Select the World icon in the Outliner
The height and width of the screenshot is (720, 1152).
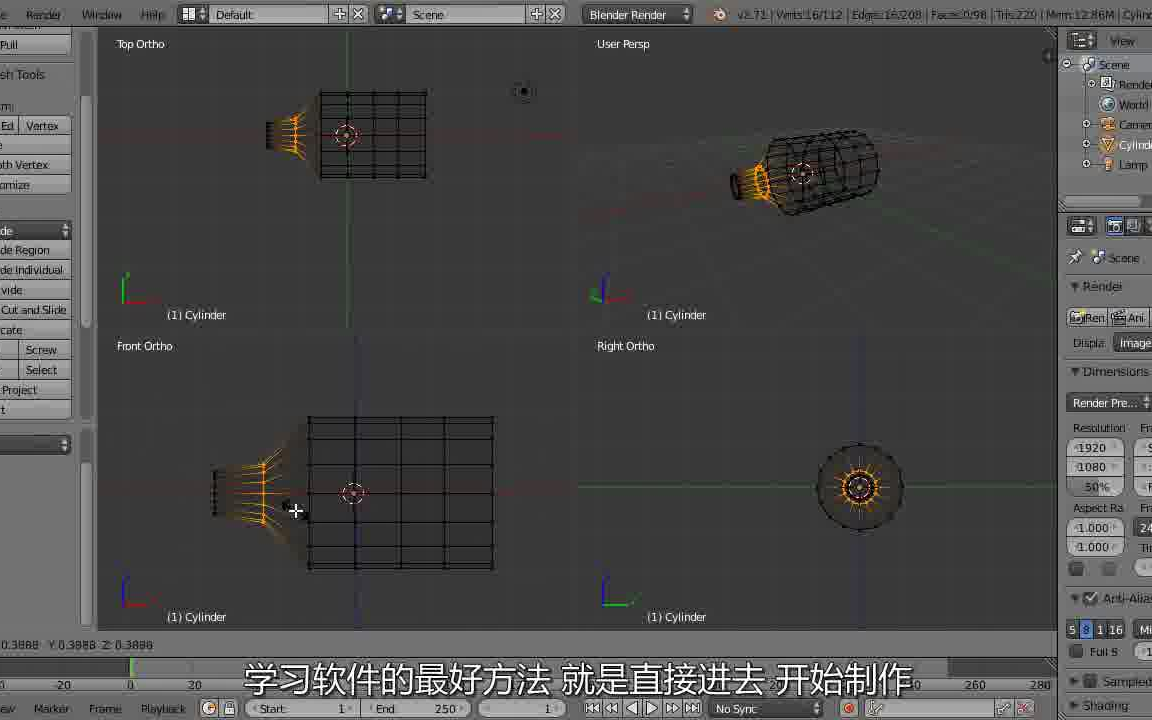[1107, 104]
